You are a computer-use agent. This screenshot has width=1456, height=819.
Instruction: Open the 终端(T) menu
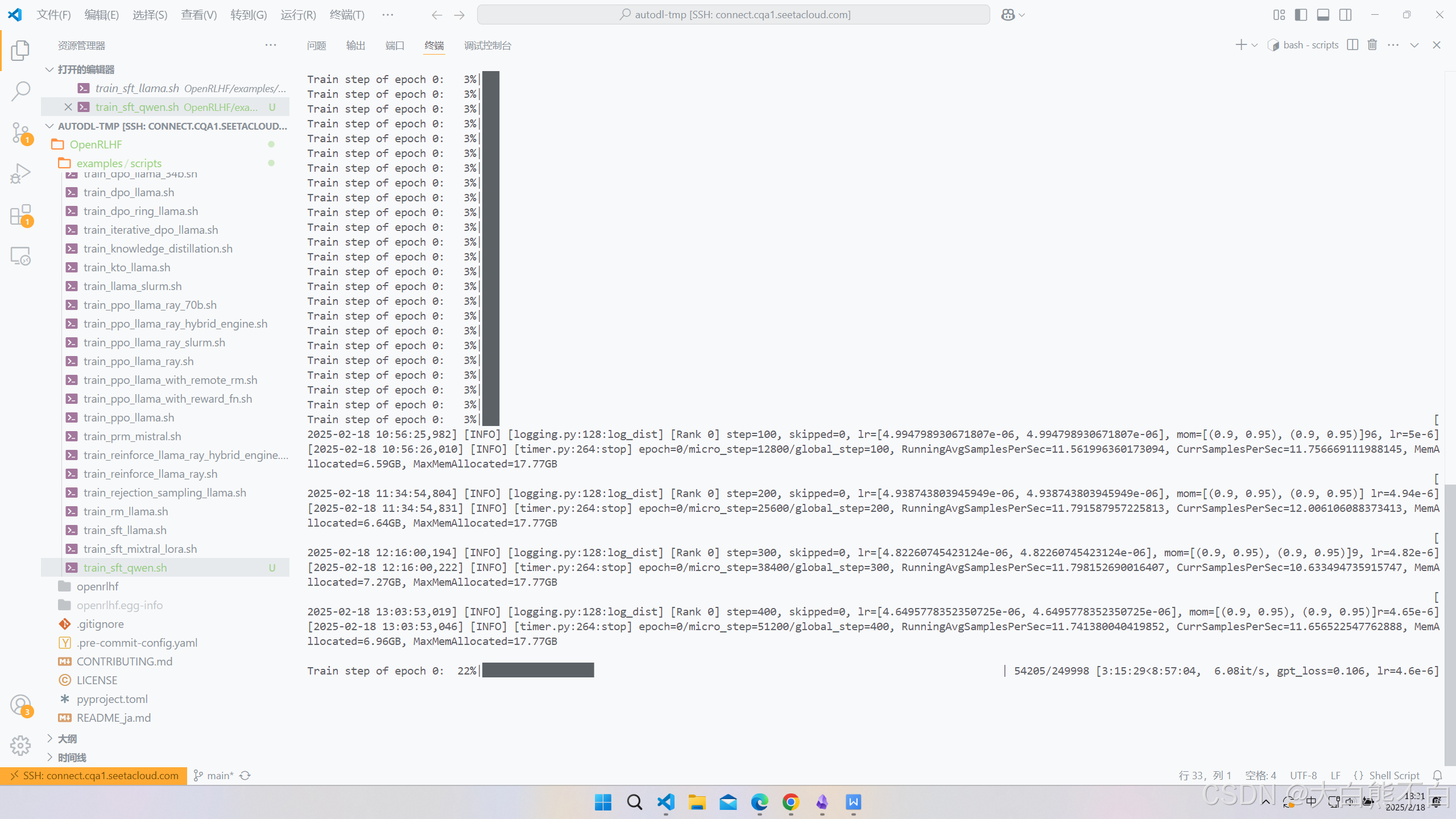click(x=347, y=15)
